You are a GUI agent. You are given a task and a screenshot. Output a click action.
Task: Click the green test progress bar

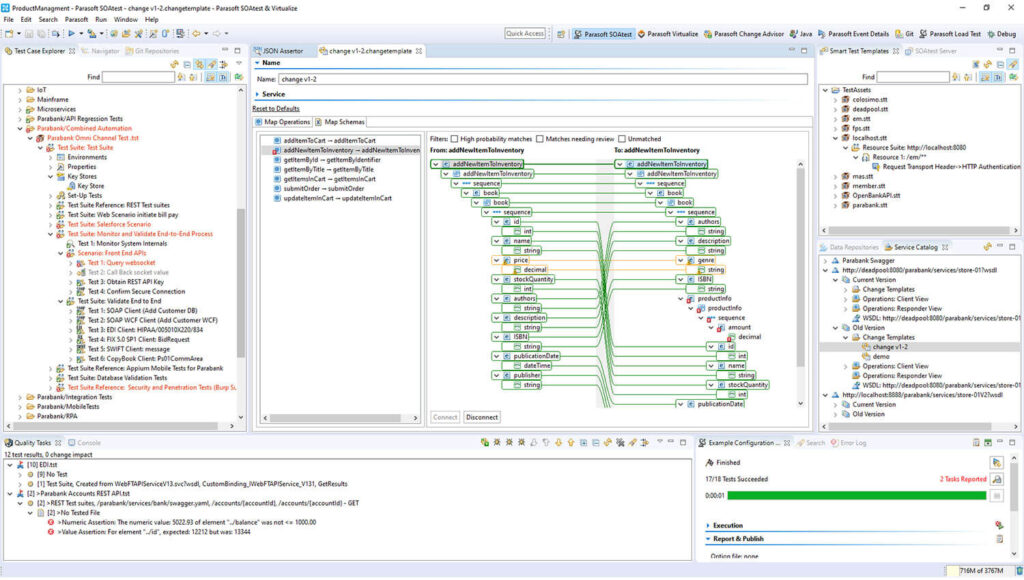(x=856, y=496)
